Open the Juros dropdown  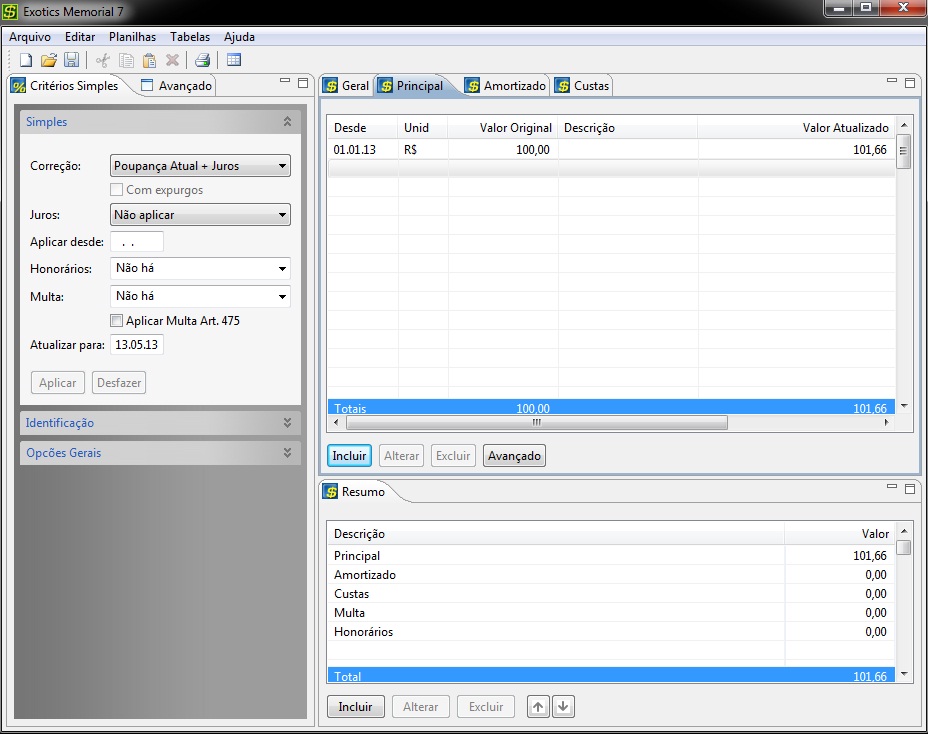(200, 214)
